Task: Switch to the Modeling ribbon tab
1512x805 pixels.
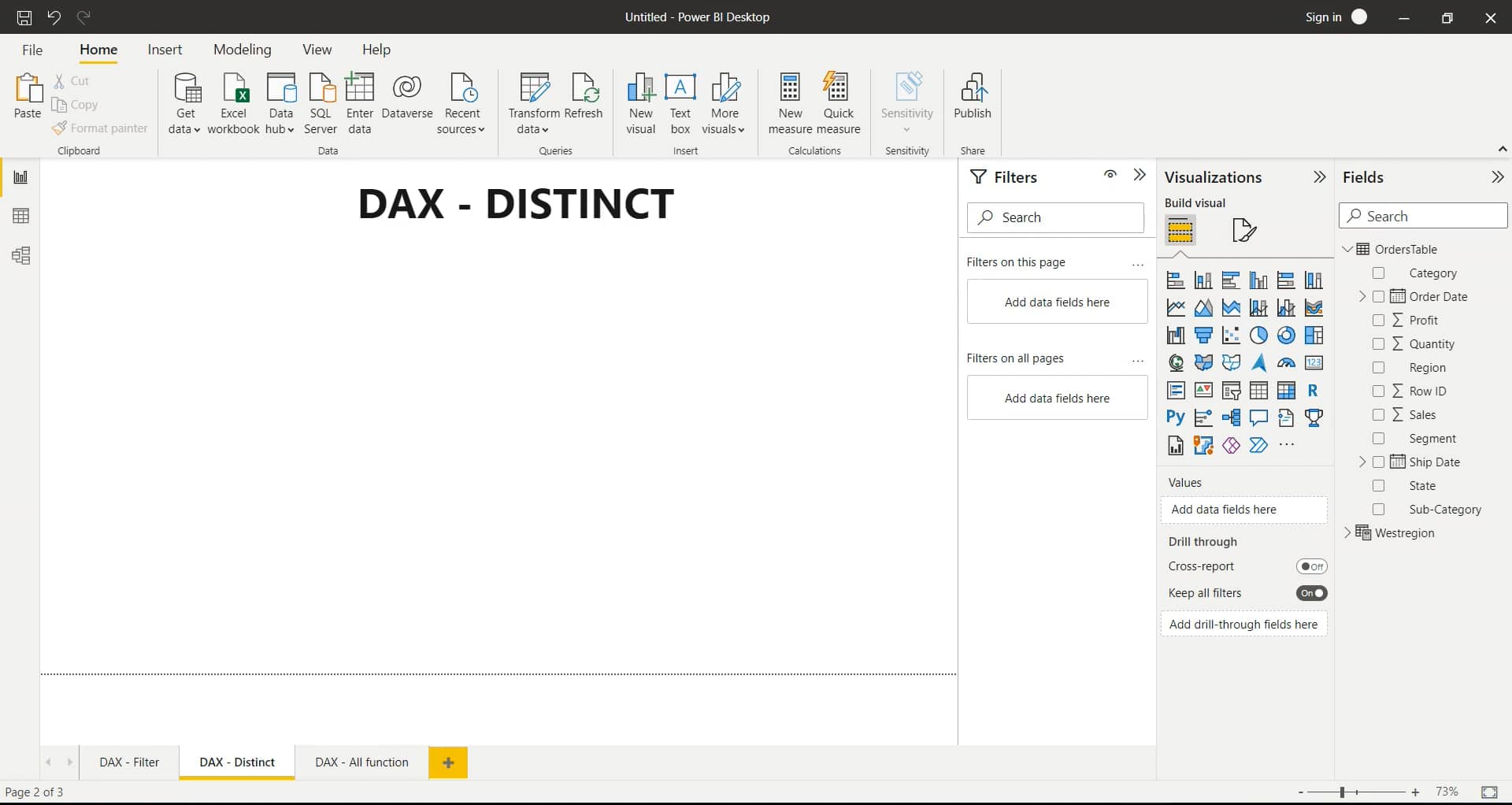Action: [x=242, y=49]
